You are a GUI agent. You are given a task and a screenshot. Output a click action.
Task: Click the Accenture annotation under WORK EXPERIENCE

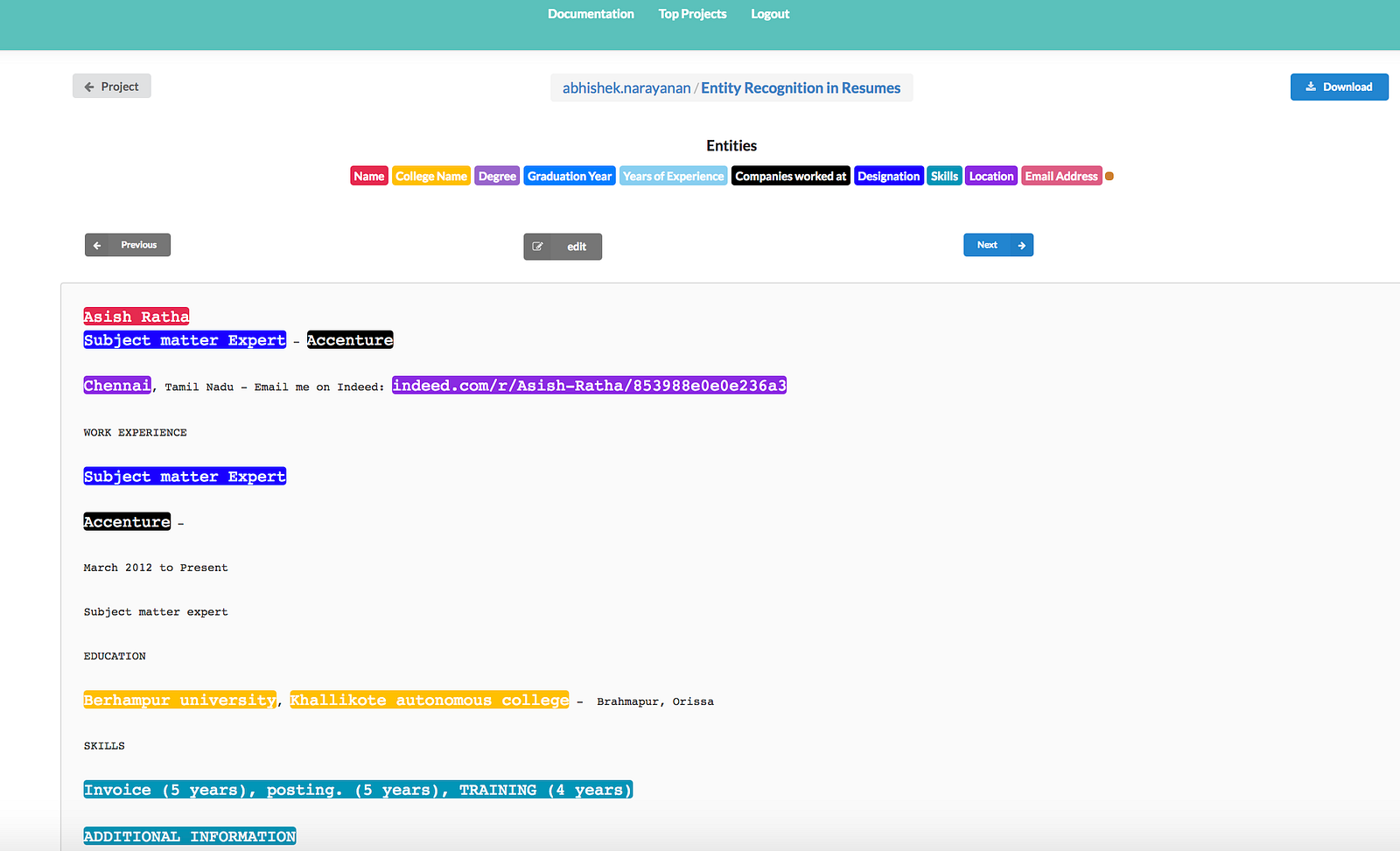[127, 522]
